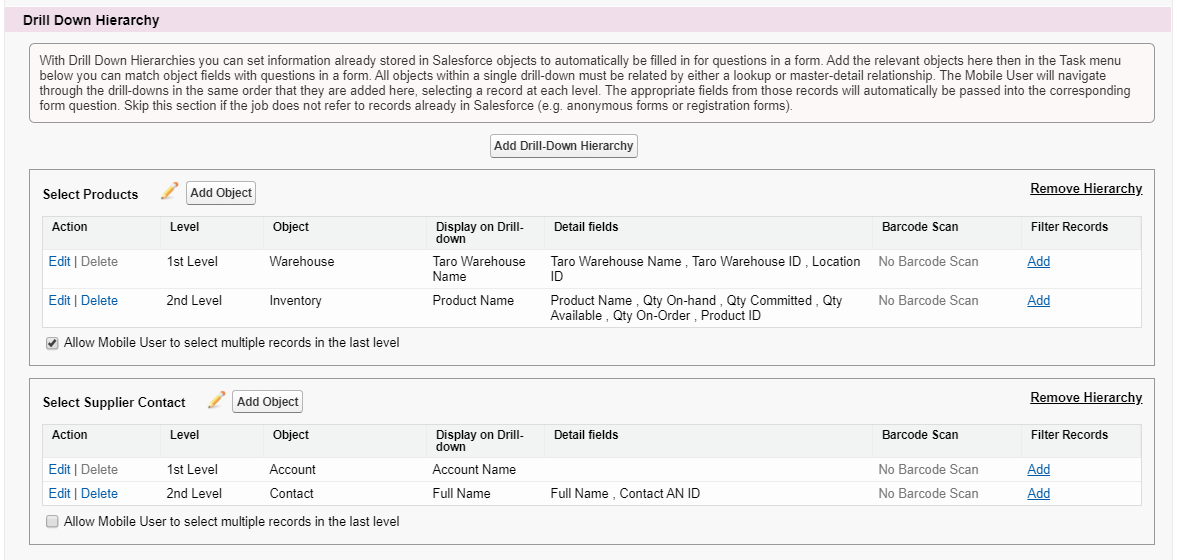The height and width of the screenshot is (560, 1177).
Task: Enable multiple records checkbox under Select Products
Action: pos(52,343)
